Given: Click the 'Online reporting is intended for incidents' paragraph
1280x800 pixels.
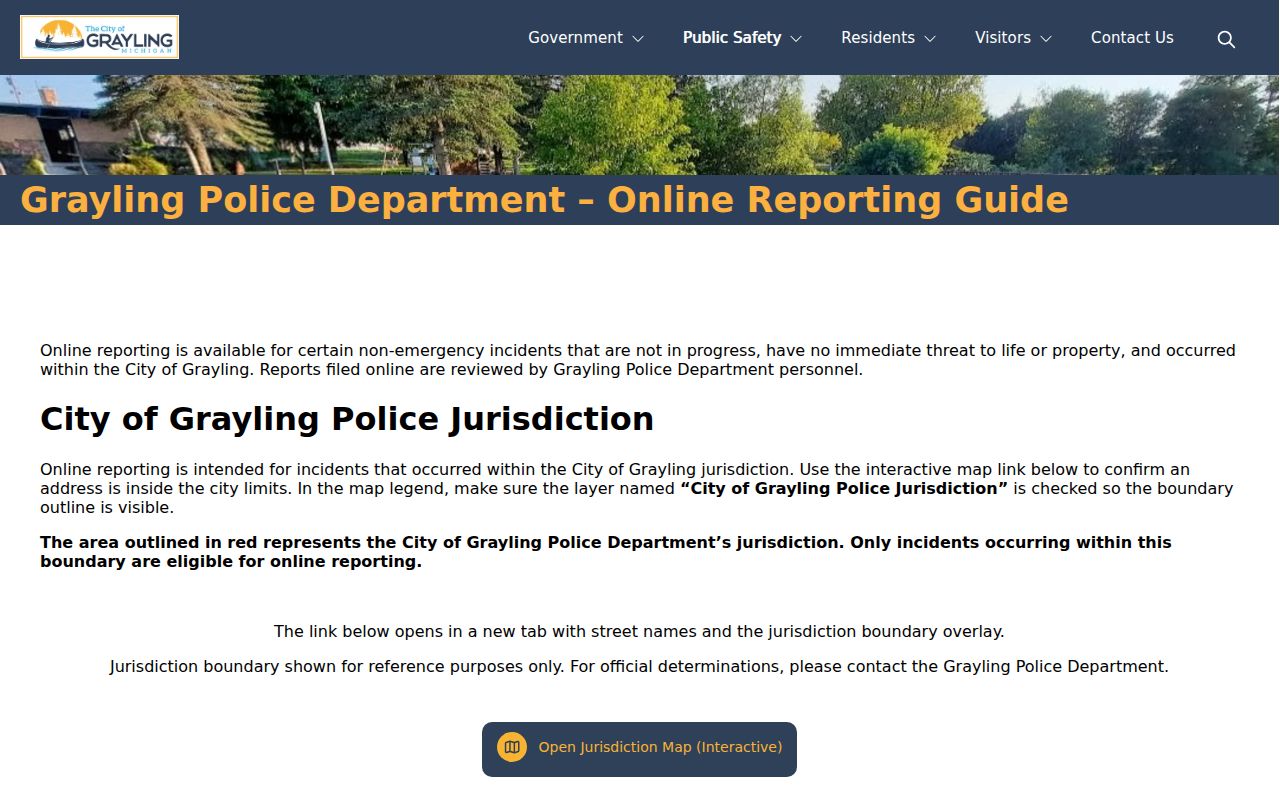Looking at the screenshot, I should 637,488.
